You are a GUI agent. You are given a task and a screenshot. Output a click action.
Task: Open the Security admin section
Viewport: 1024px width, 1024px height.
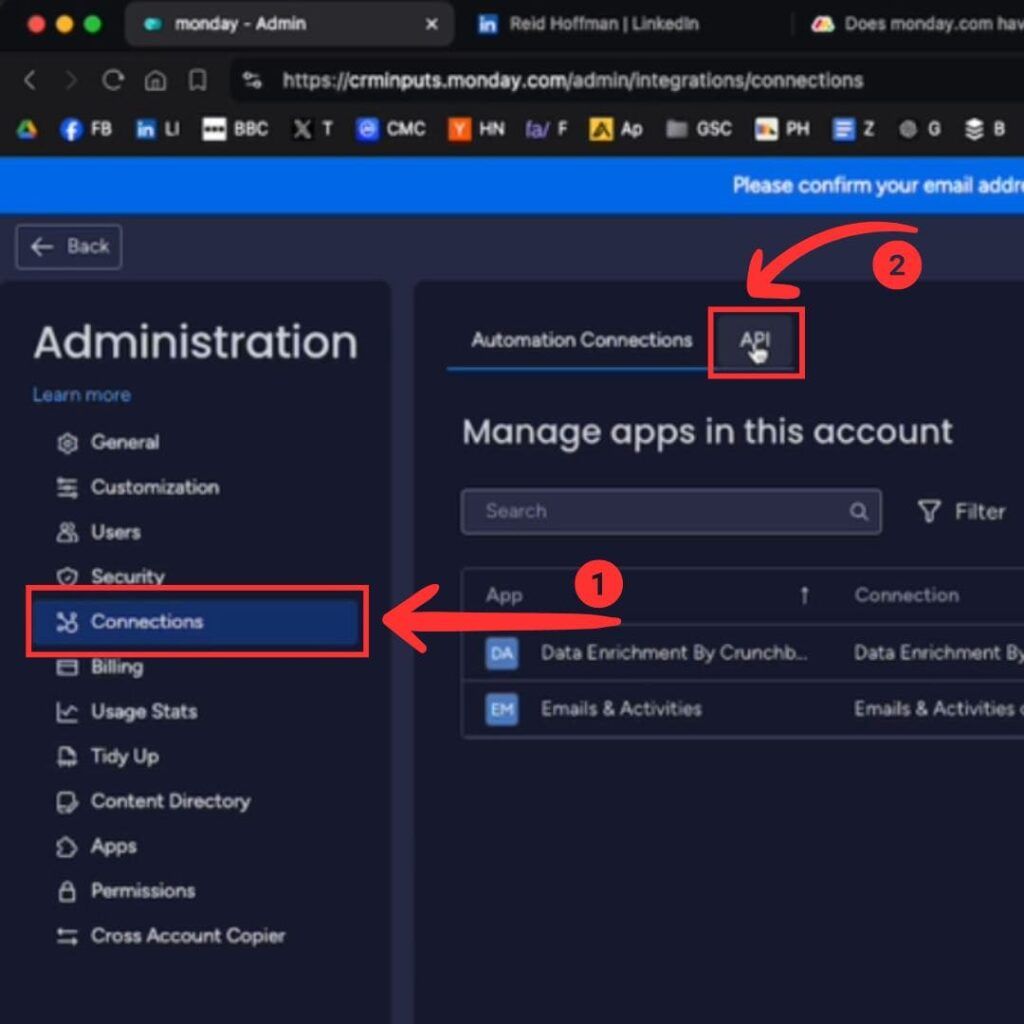point(110,577)
